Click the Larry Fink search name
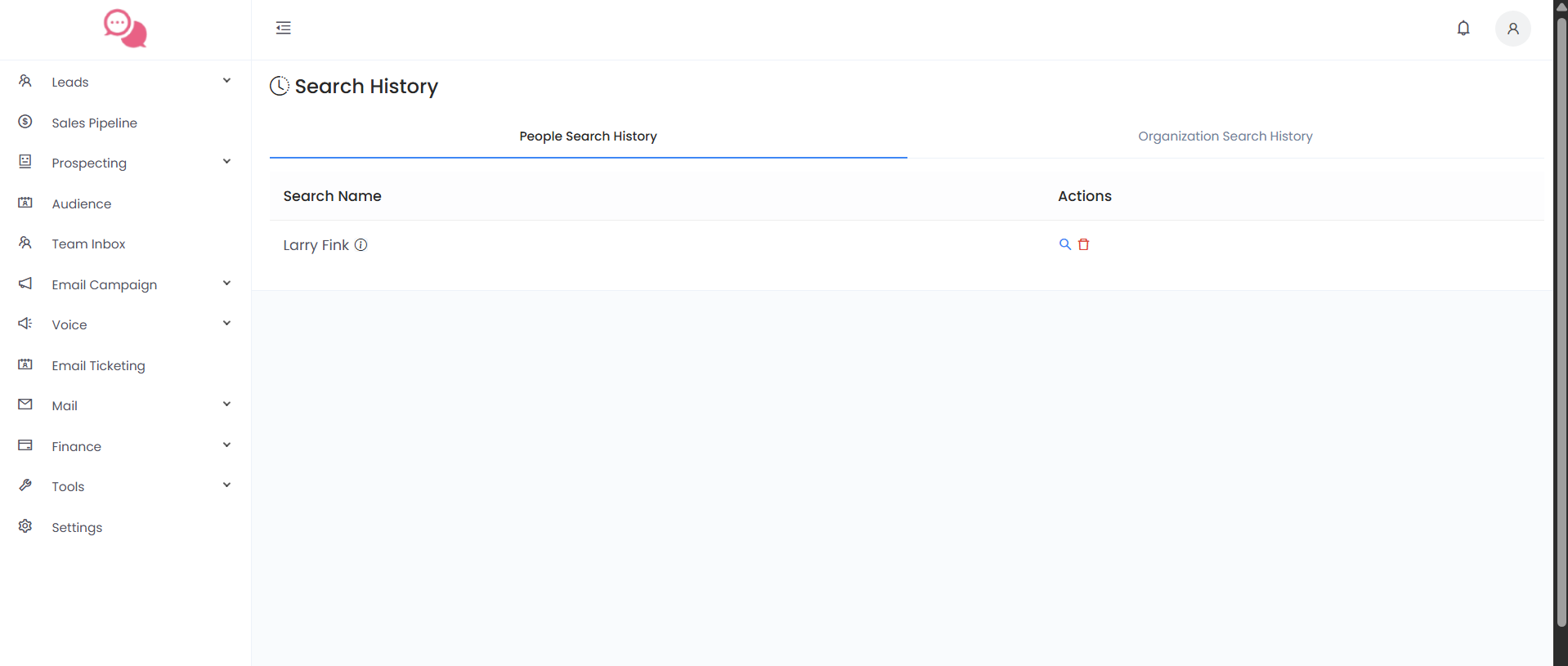Image resolution: width=1568 pixels, height=666 pixels. [x=316, y=245]
